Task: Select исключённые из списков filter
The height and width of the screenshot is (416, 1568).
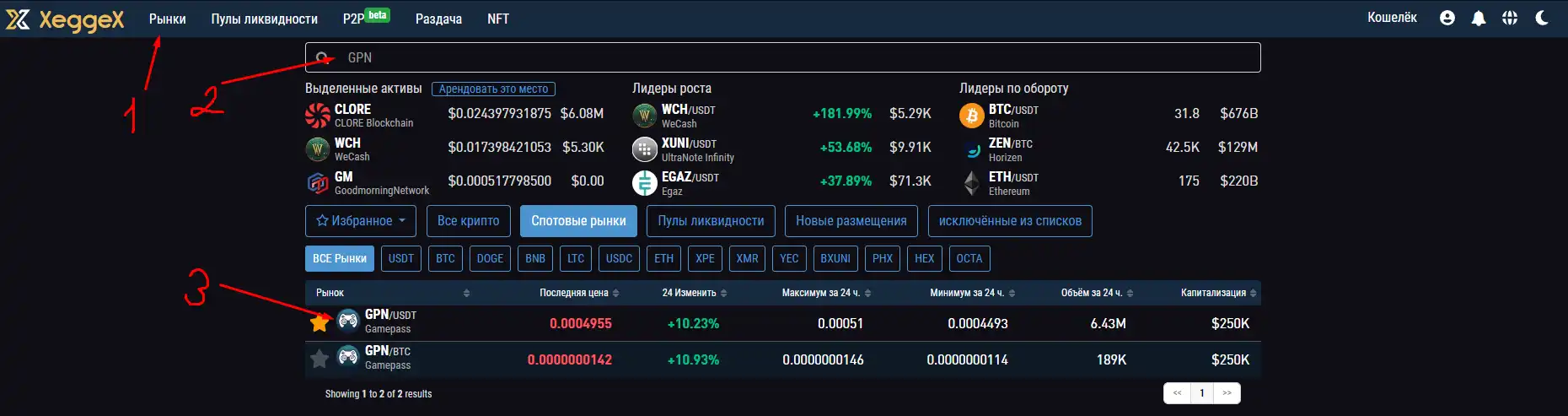Action: click(1010, 221)
